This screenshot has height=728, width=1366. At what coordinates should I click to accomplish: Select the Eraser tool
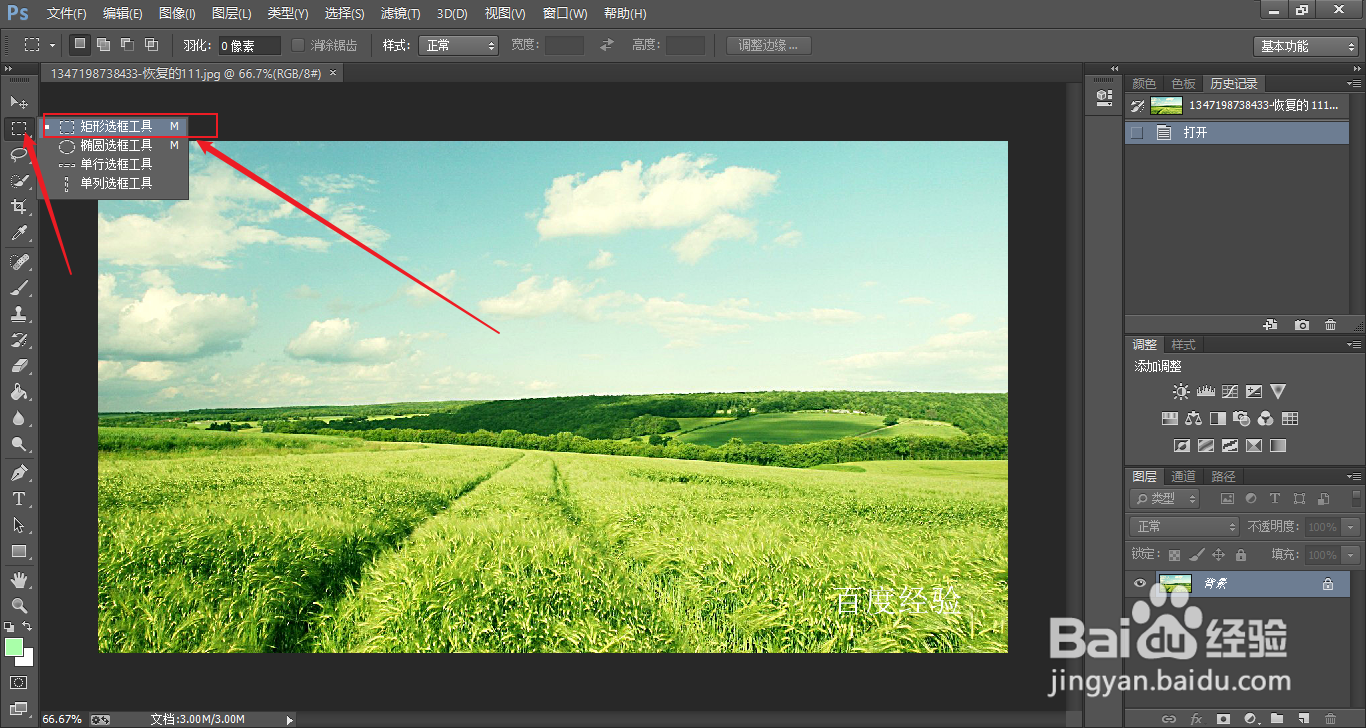point(18,366)
